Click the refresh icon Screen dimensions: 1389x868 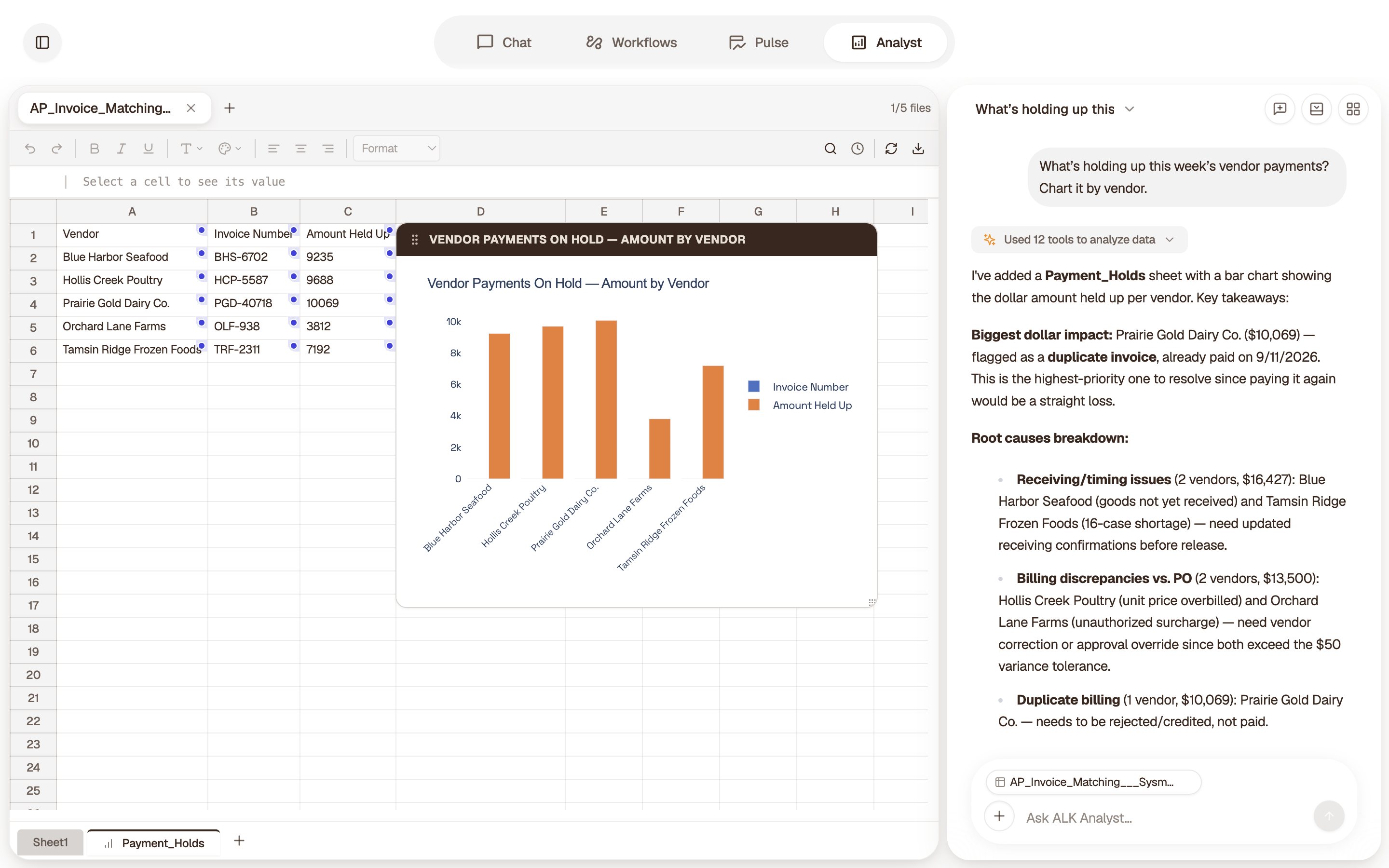point(891,149)
